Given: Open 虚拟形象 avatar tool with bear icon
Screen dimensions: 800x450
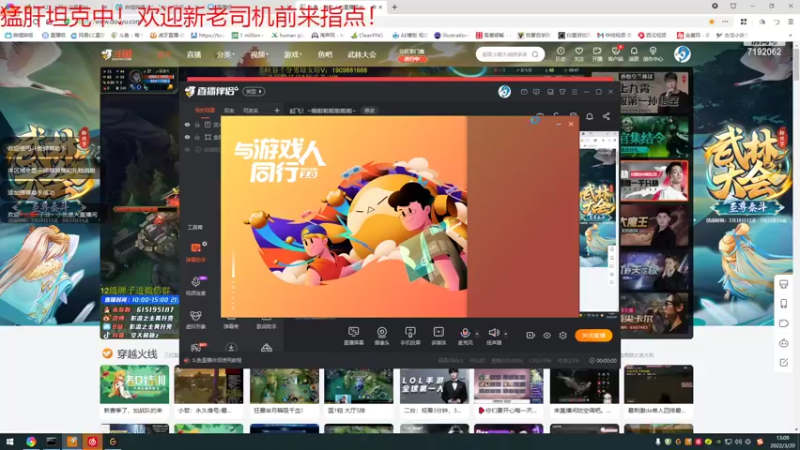Looking at the screenshot, I should click(x=196, y=319).
